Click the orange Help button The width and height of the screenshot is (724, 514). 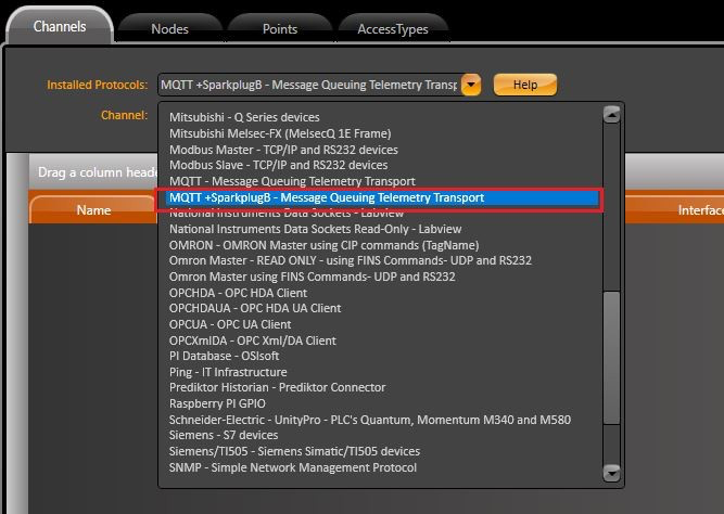(525, 85)
